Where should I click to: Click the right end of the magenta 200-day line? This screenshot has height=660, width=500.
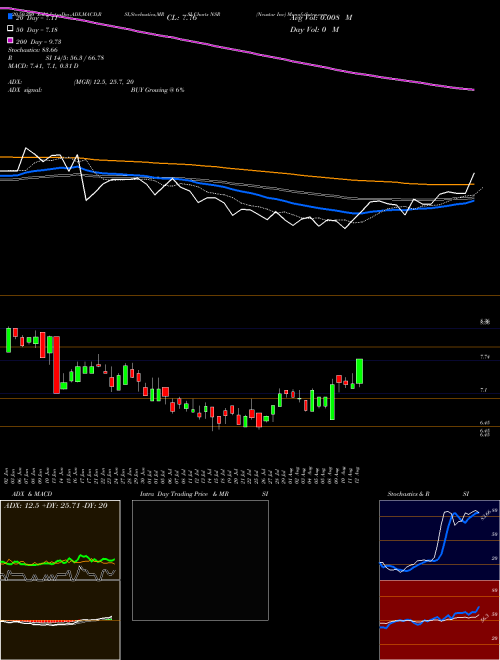pyautogui.click(x=473, y=89)
